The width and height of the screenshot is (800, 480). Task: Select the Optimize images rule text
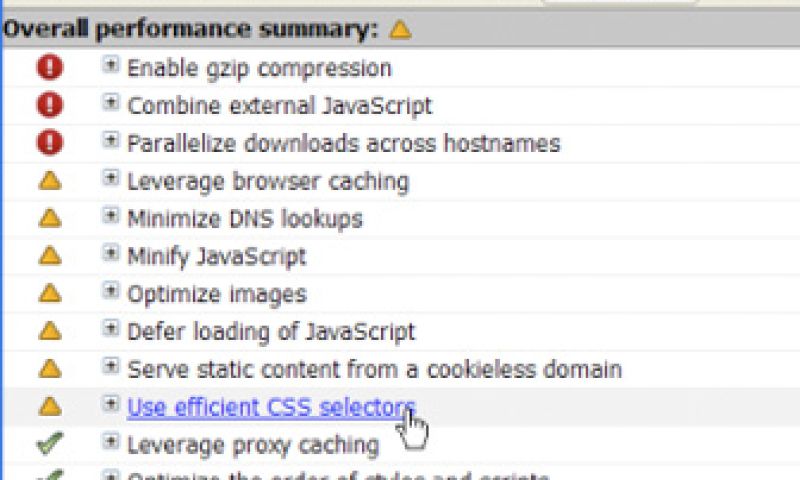point(217,294)
